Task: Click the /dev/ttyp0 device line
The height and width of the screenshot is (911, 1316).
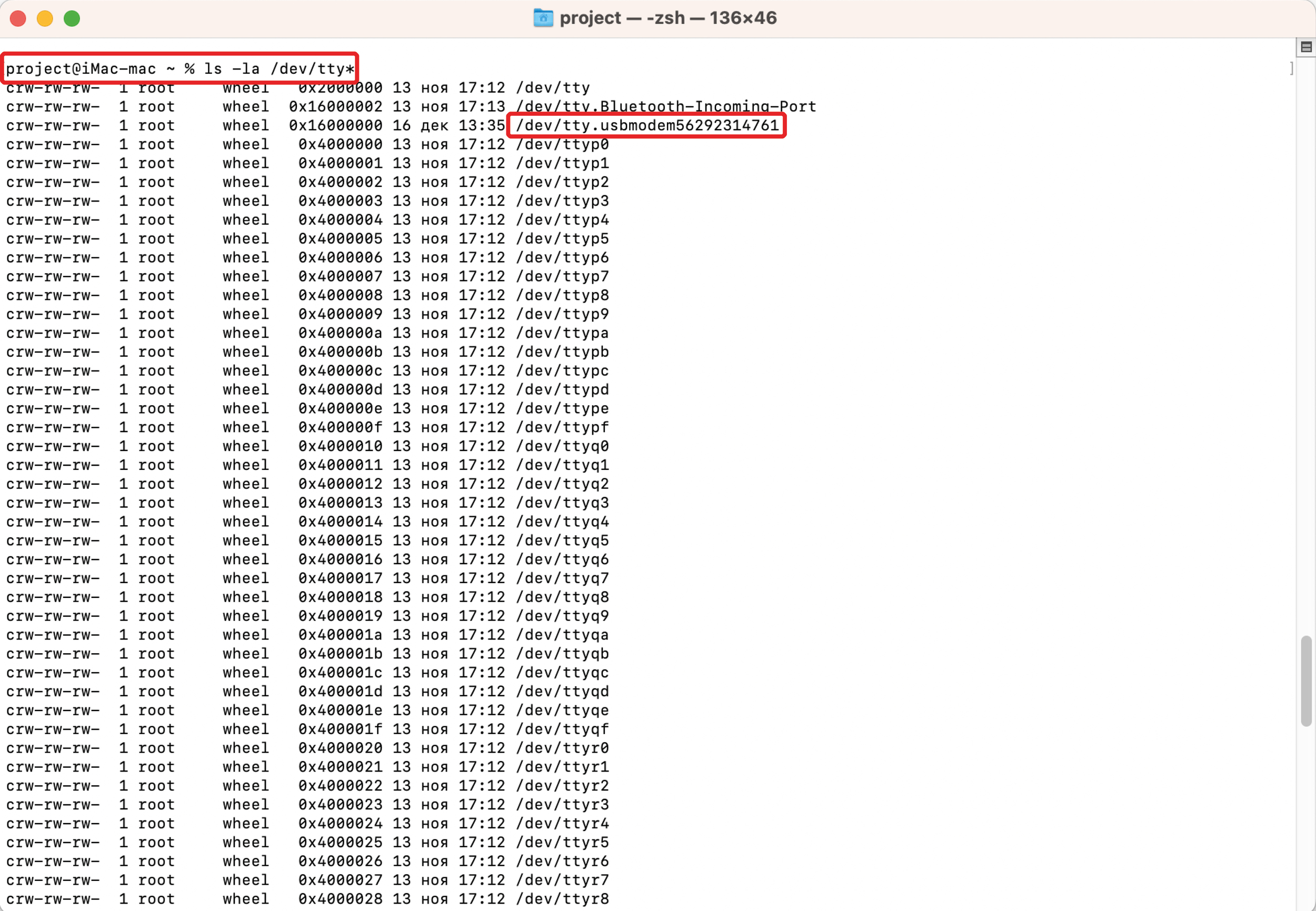Action: click(562, 144)
